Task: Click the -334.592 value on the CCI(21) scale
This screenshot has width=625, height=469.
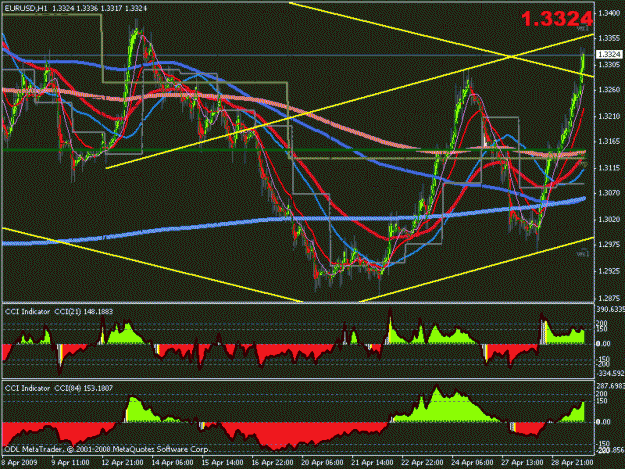Action: click(610, 373)
